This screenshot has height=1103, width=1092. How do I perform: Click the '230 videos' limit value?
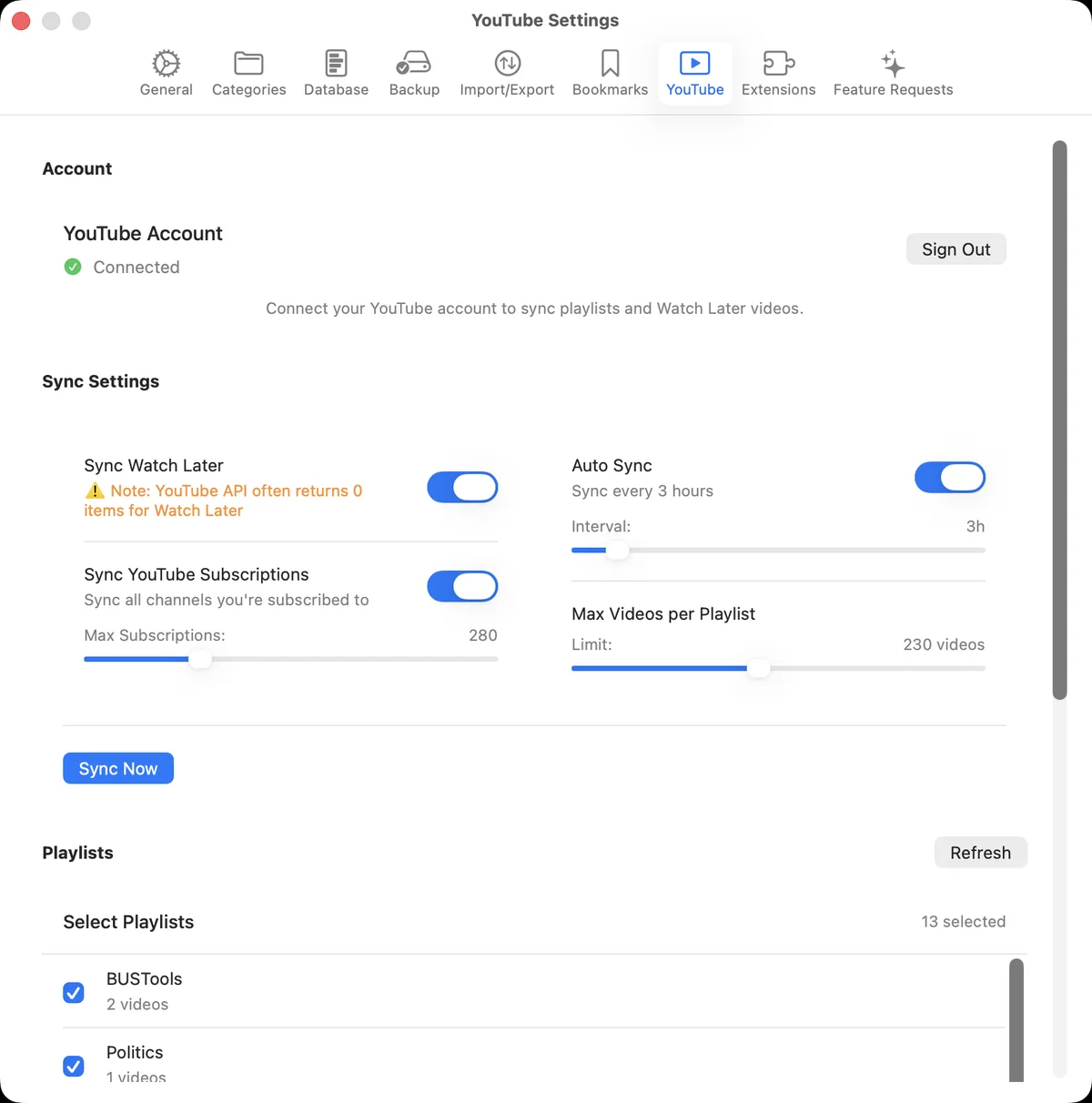pos(944,644)
